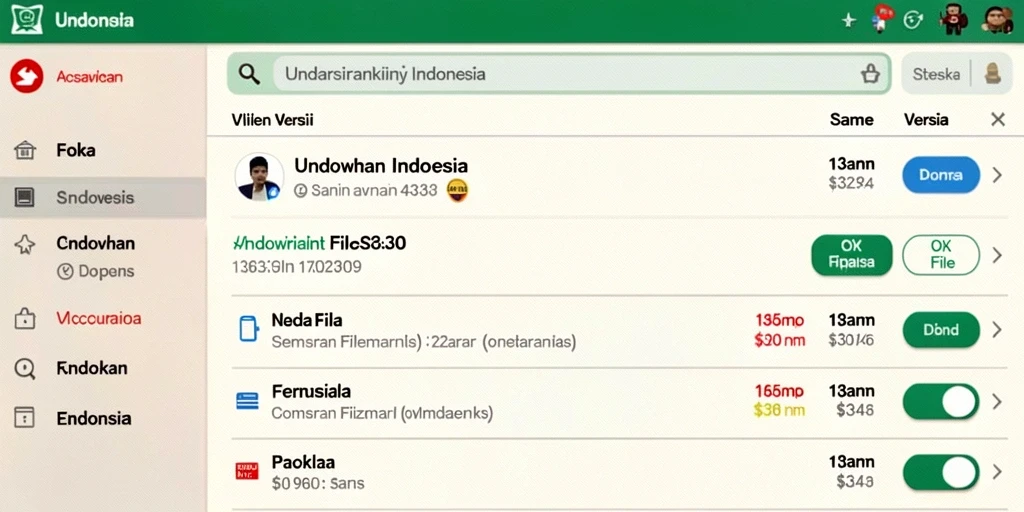The image size is (1024, 512).
Task: Expand the chevron next to OK File
Action: point(997,255)
